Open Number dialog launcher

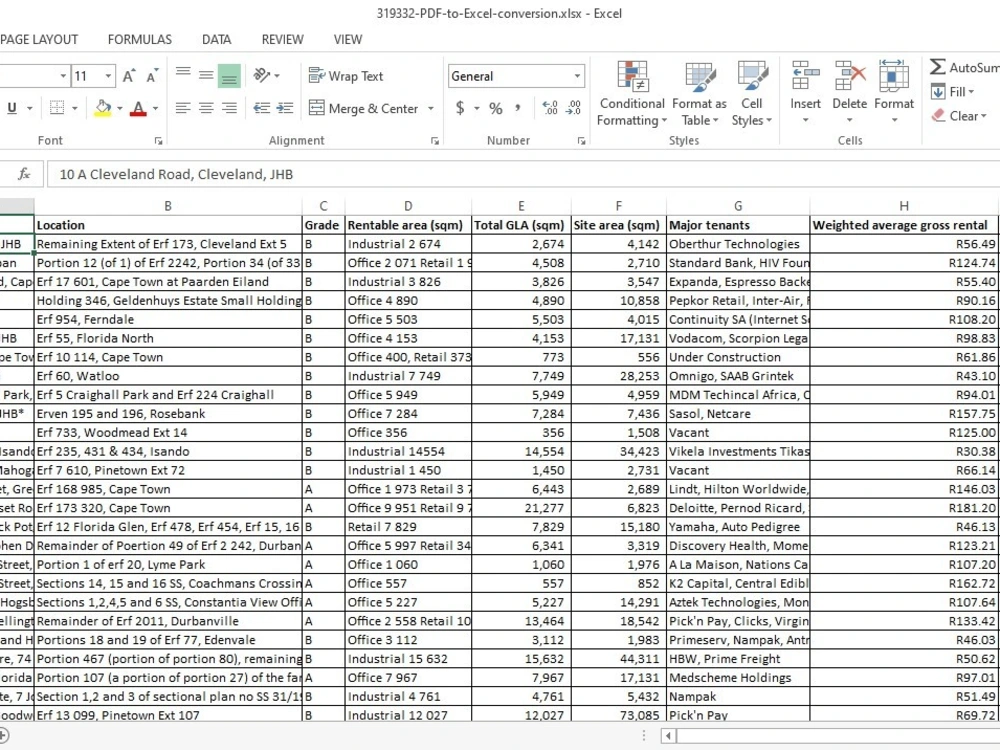(582, 141)
